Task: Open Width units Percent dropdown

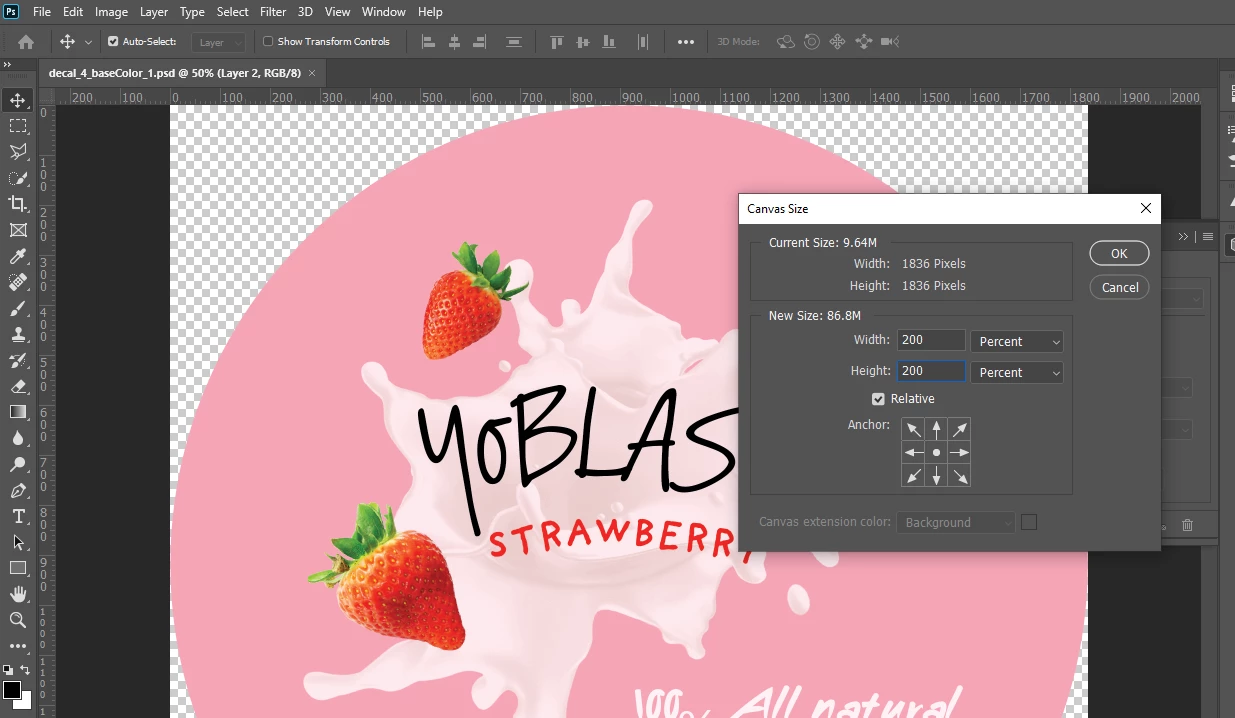Action: [x=1017, y=342]
